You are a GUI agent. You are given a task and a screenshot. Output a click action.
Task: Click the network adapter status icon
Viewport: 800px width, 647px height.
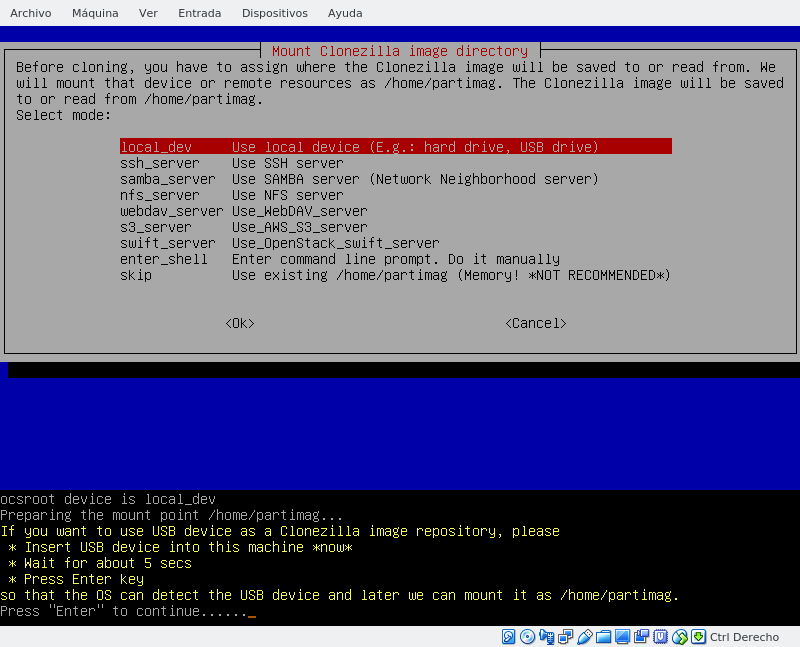[x=565, y=637]
